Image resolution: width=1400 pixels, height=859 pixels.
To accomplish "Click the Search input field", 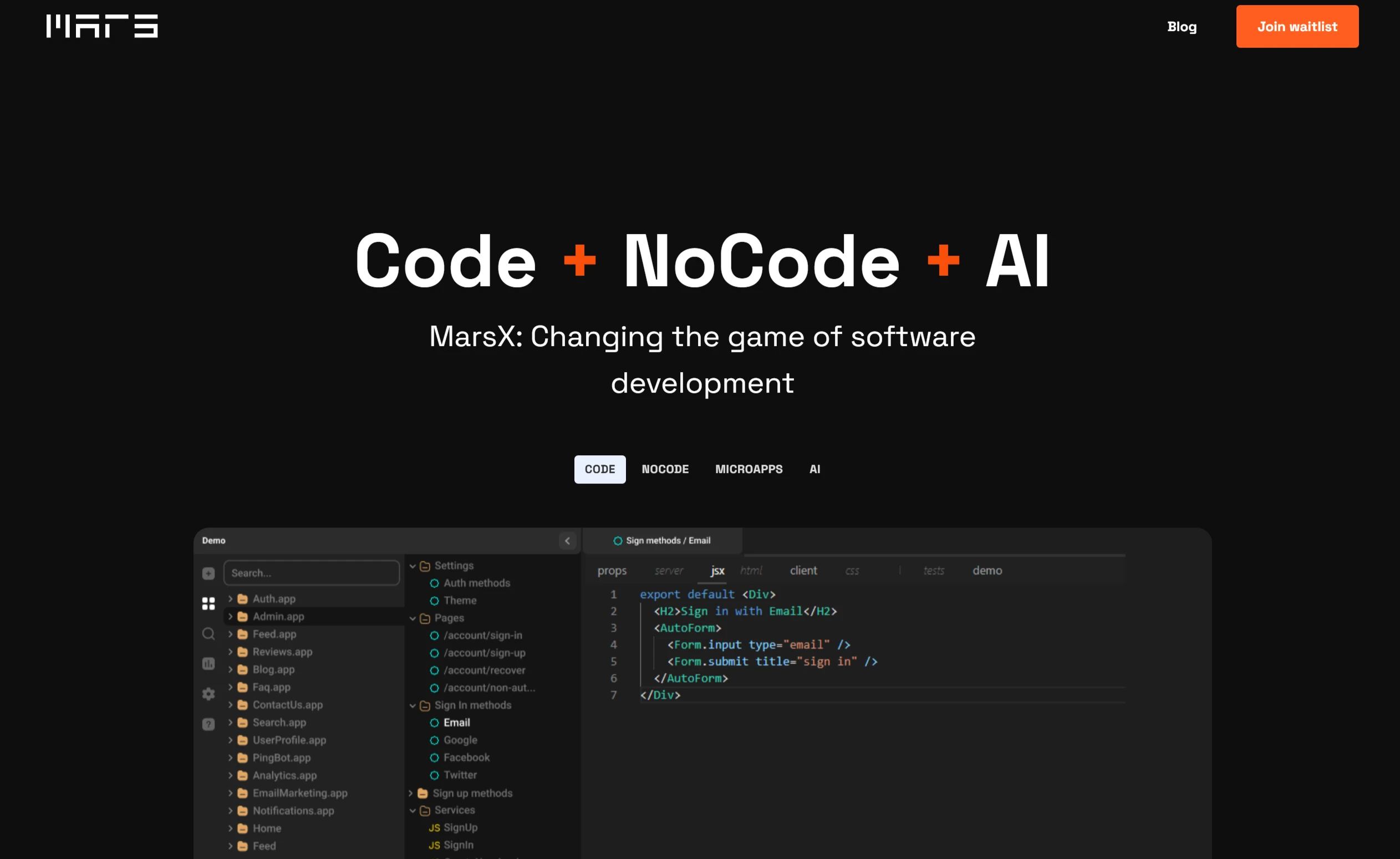I will click(312, 573).
